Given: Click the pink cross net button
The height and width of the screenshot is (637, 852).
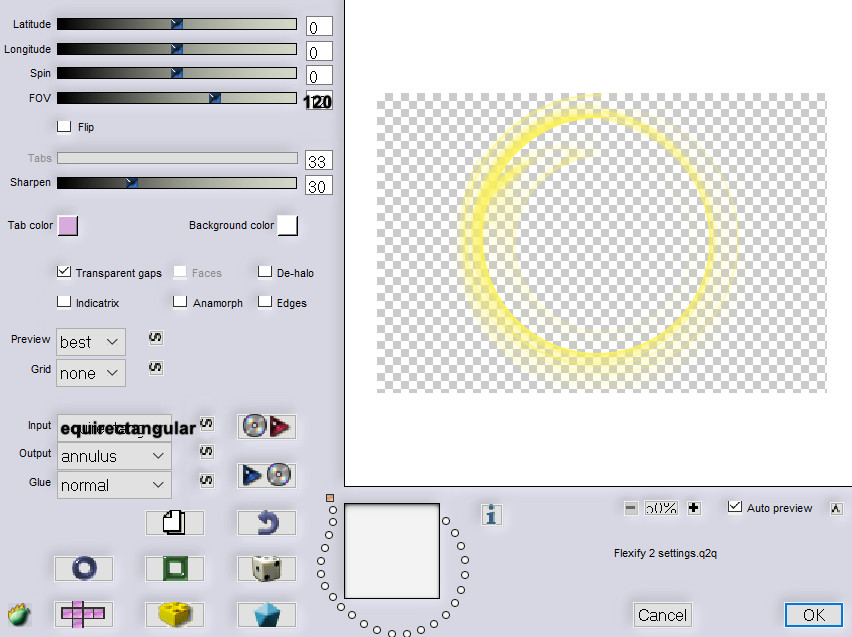Looking at the screenshot, I should [x=84, y=614].
